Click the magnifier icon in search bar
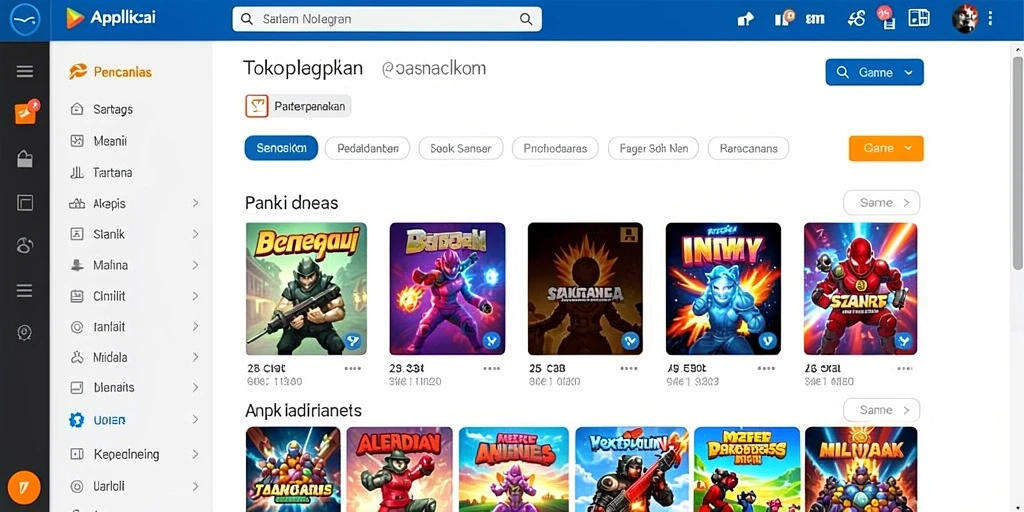Viewport: 1024px width, 512px height. coord(526,20)
